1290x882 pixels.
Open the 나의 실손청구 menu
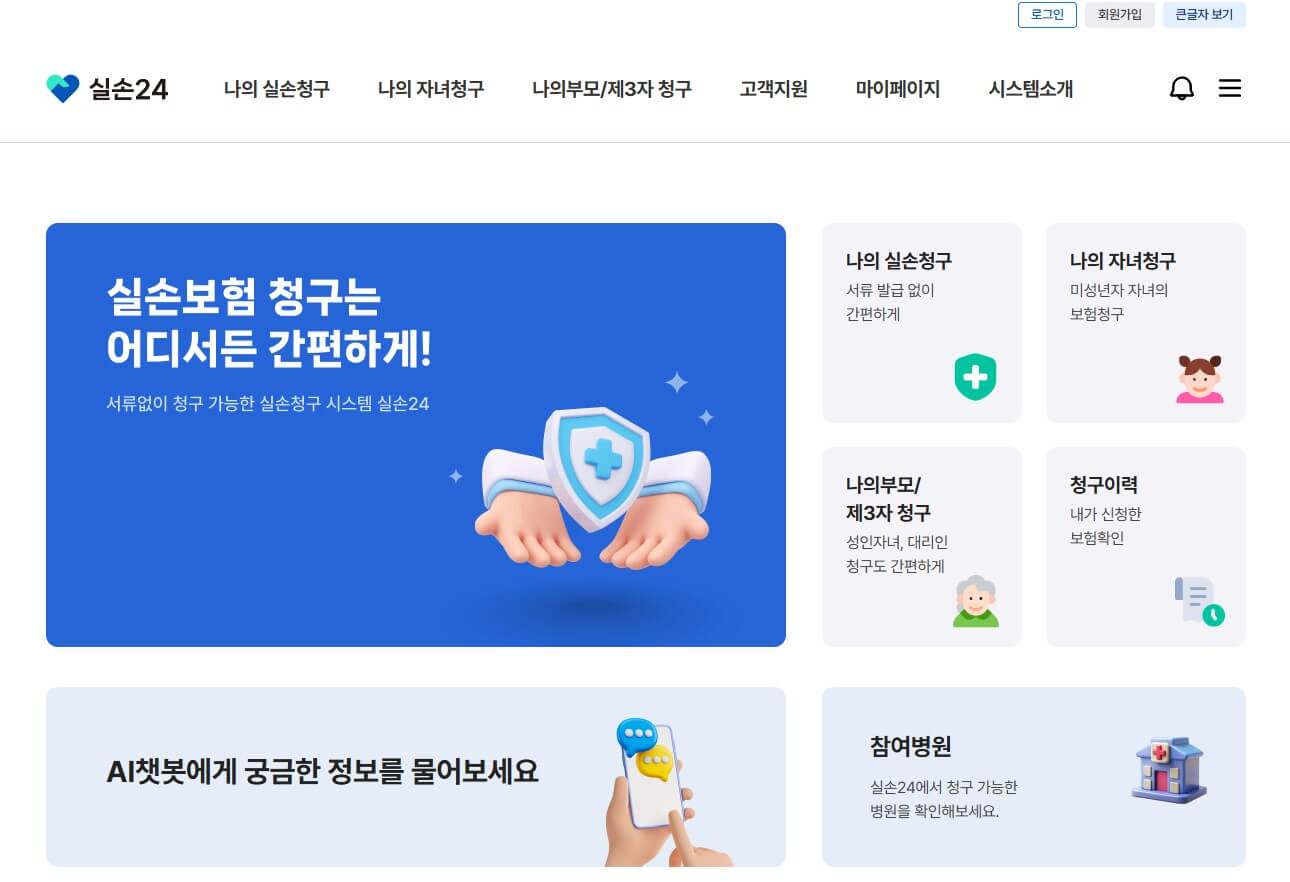click(277, 89)
